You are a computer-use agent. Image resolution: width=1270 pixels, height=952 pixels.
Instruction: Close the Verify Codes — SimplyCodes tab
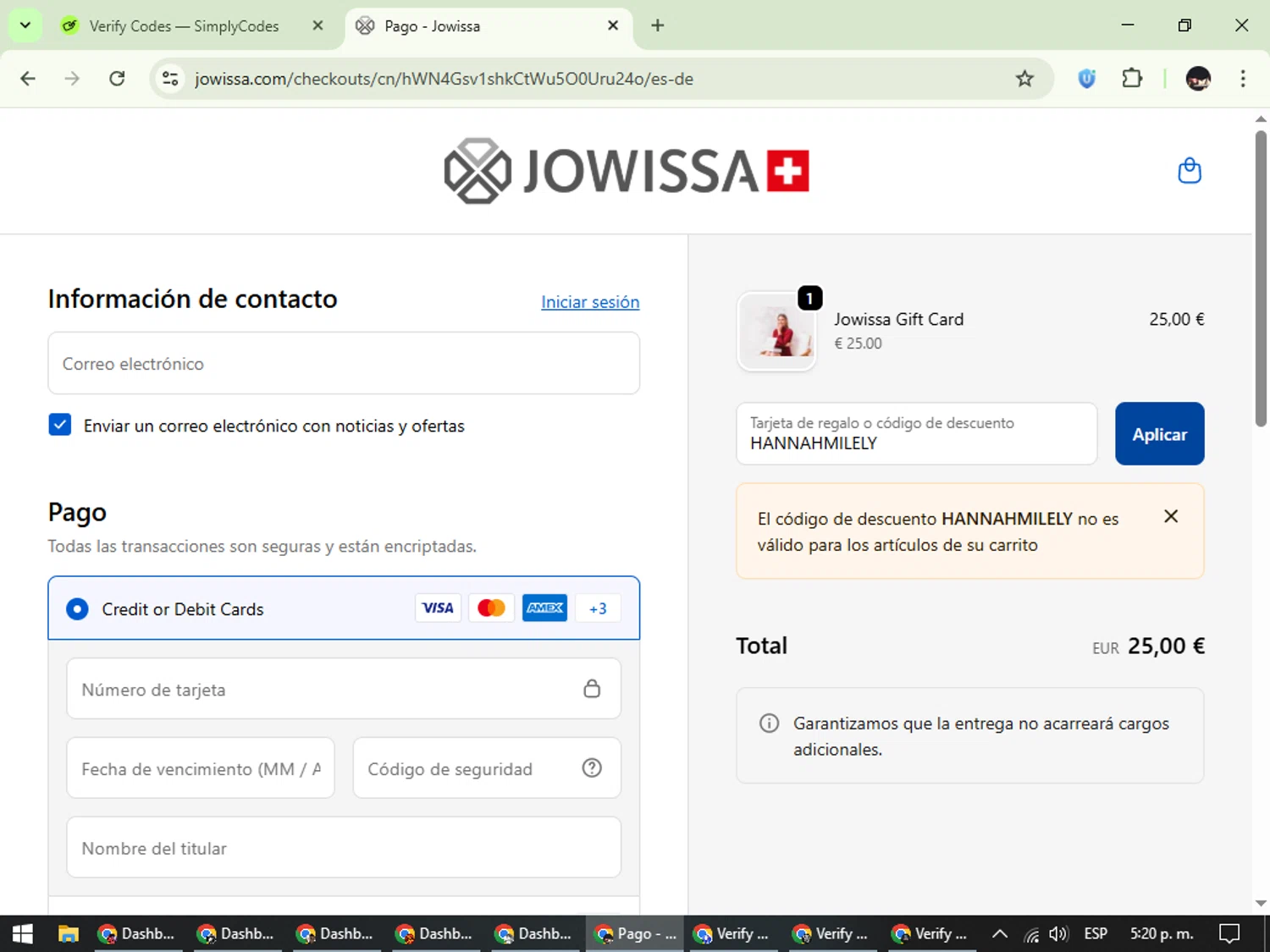[x=317, y=25]
